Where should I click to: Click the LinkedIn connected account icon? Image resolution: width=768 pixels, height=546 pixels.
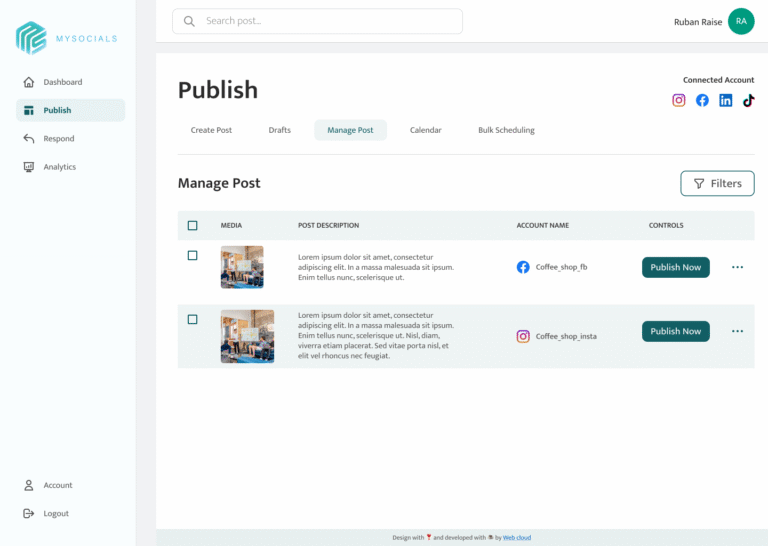(725, 100)
